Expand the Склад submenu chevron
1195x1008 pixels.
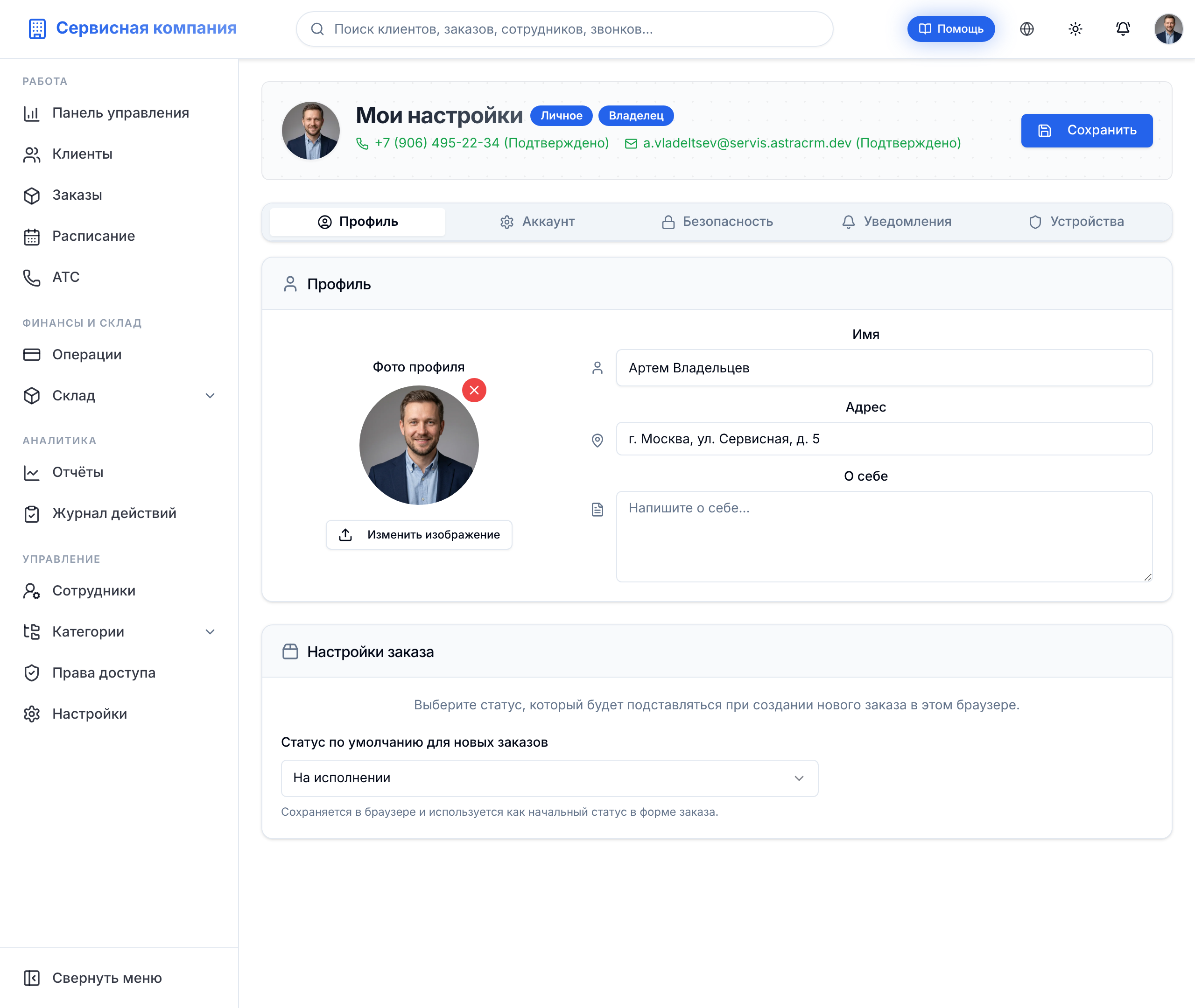point(210,396)
